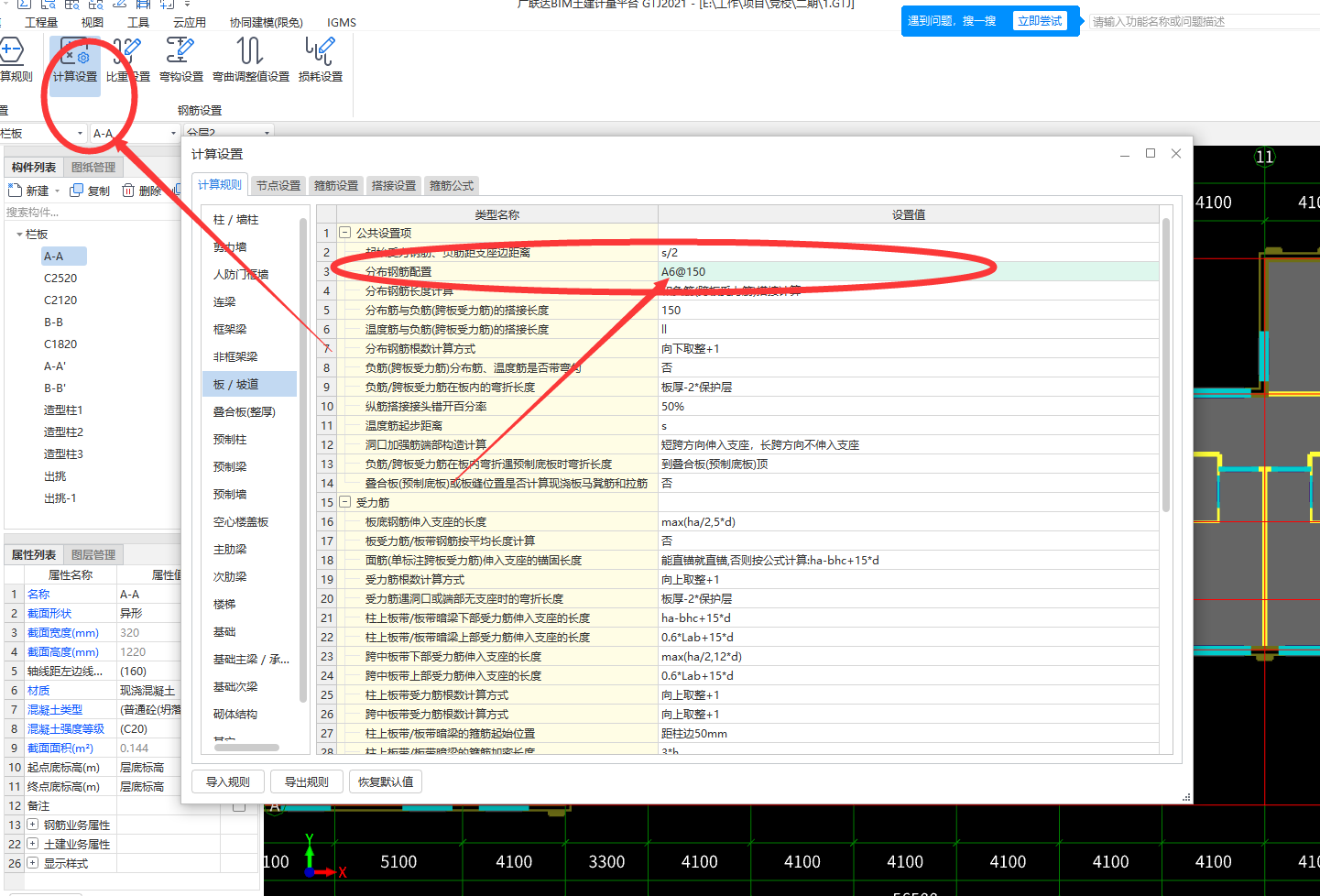Collapse the 栏板 tree node
Image resolution: width=1320 pixels, height=896 pixels.
coord(19,235)
